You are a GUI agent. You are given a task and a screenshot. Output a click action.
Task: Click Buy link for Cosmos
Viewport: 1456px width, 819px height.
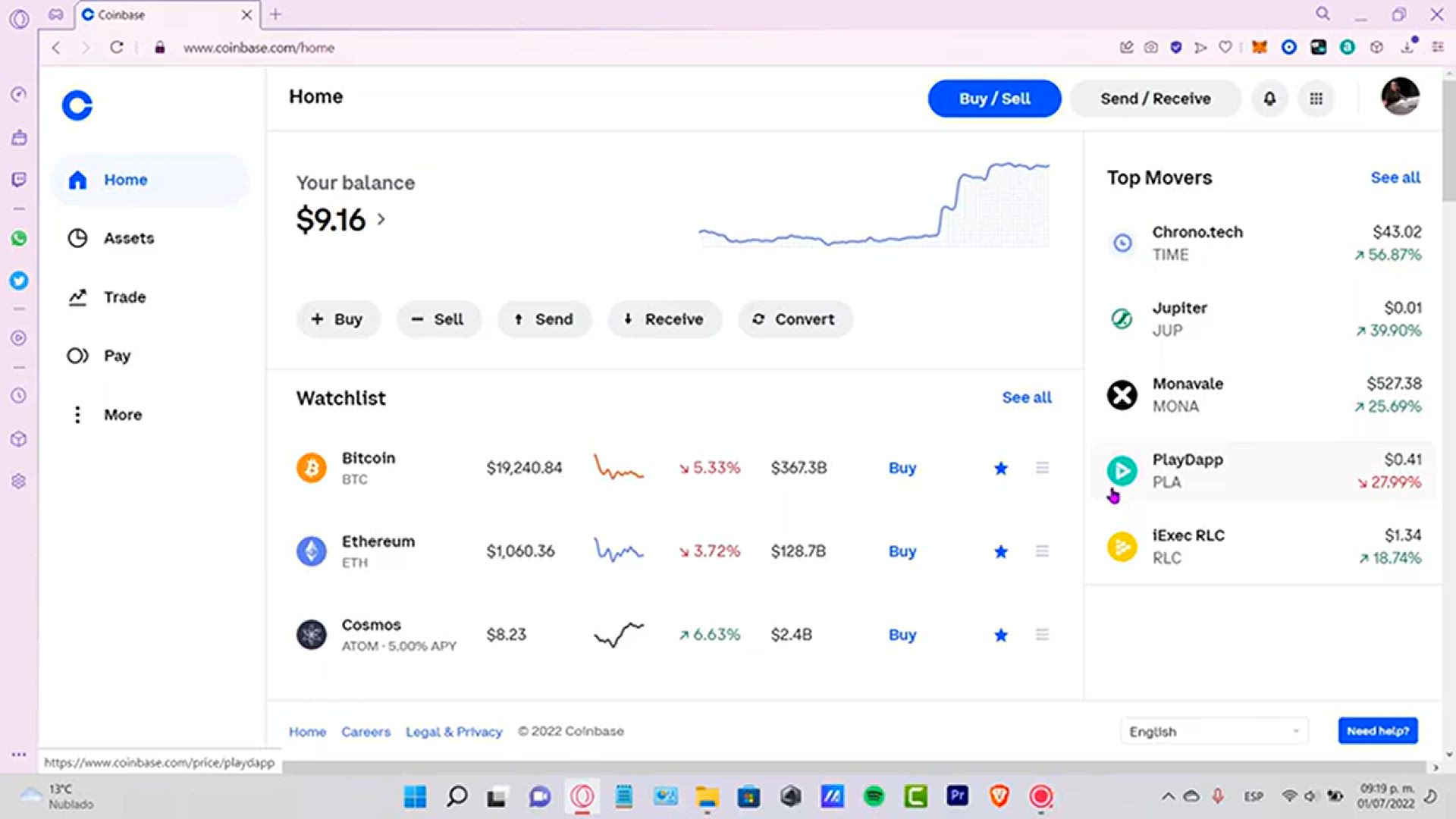902,635
